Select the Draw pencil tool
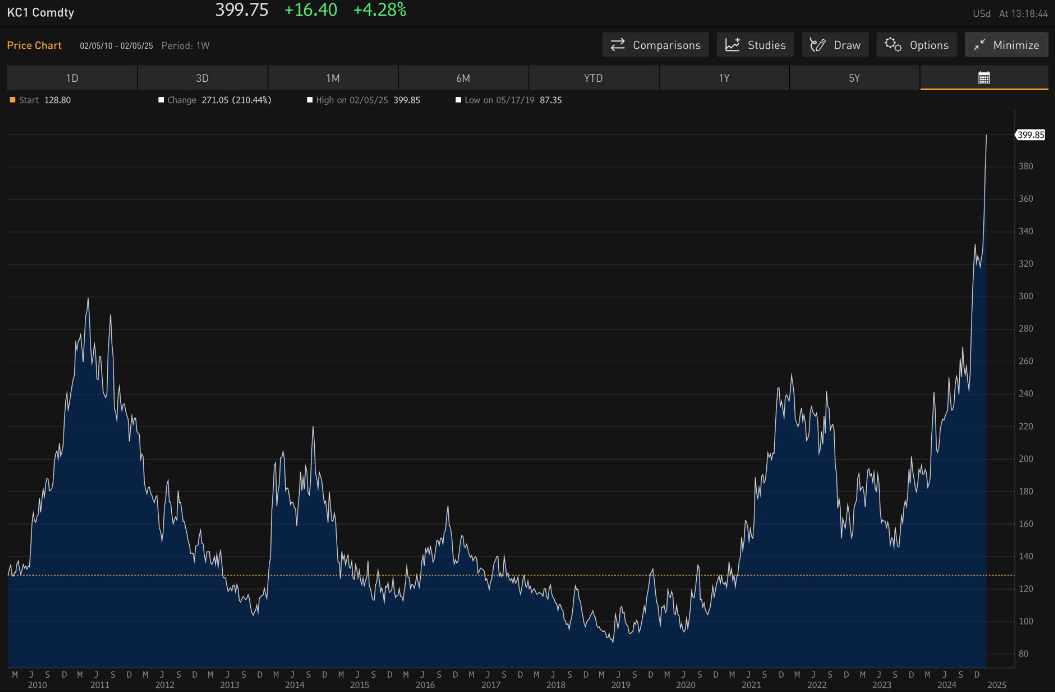 pyautogui.click(x=817, y=45)
